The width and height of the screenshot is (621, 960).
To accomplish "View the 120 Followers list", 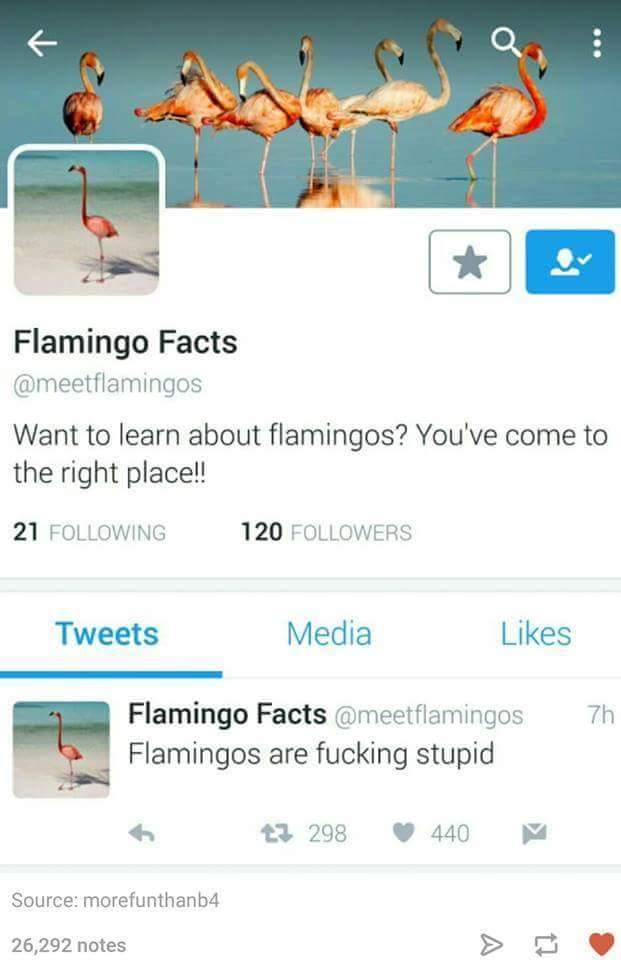I will click(326, 532).
